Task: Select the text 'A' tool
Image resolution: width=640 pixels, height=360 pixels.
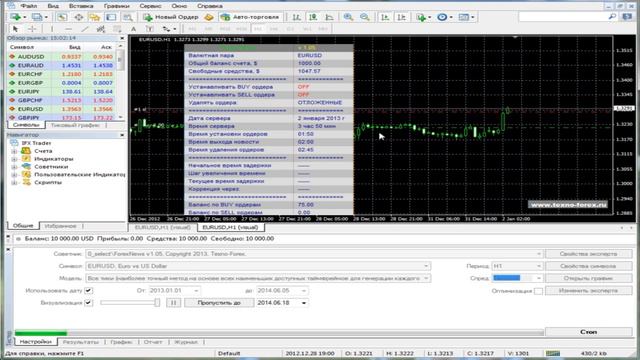Action: 133,29
